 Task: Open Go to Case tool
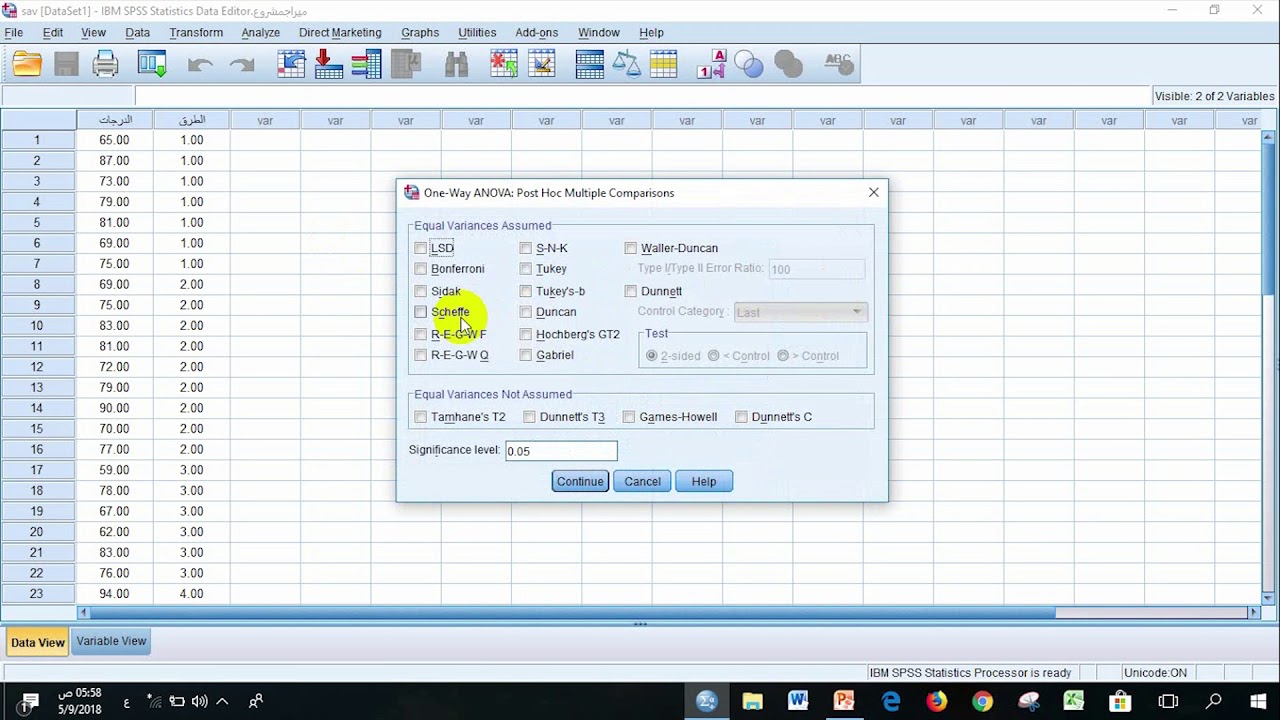point(291,65)
